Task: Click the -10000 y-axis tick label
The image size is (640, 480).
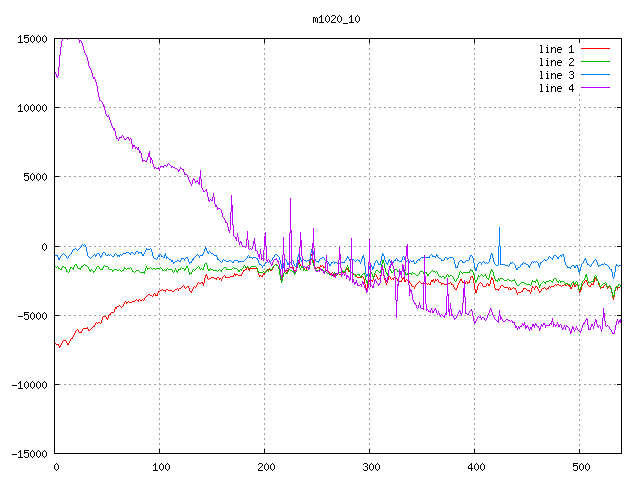Action: click(29, 384)
